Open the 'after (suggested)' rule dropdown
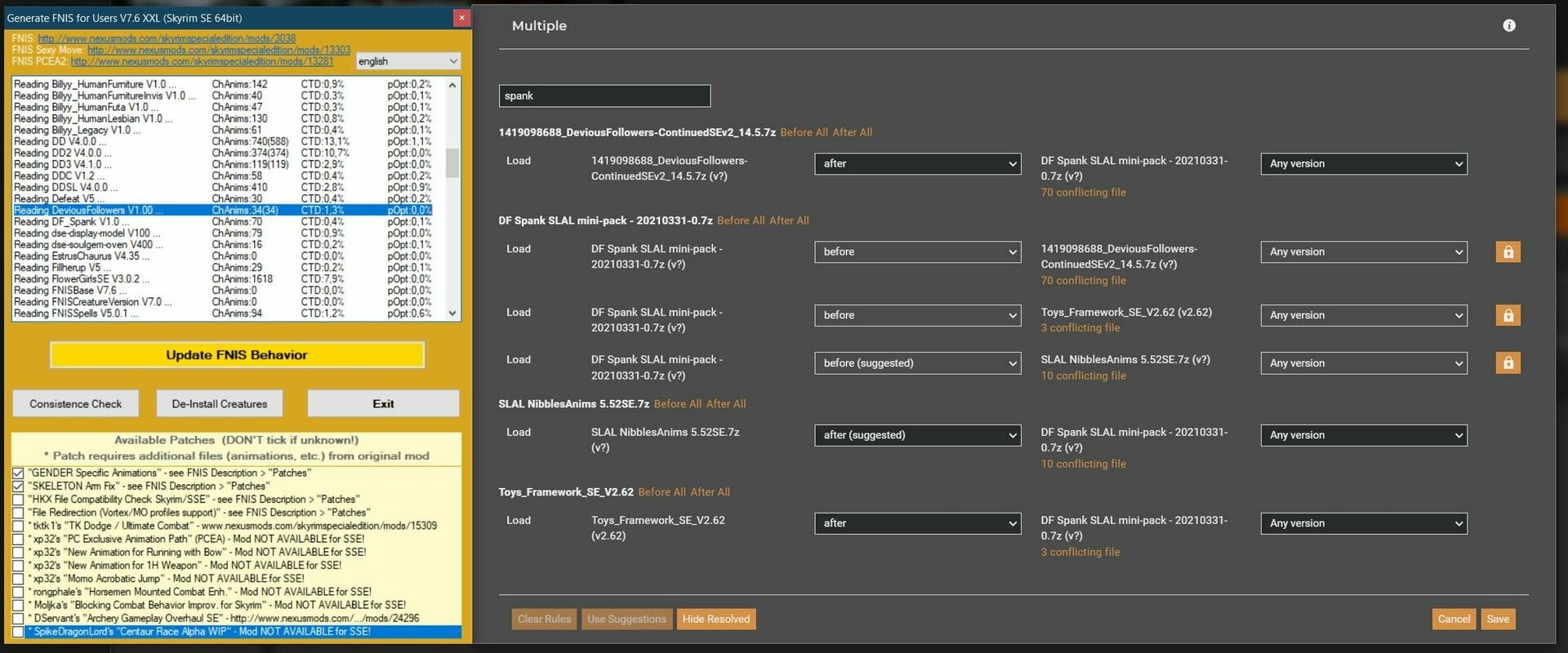The image size is (1568, 653). (917, 435)
